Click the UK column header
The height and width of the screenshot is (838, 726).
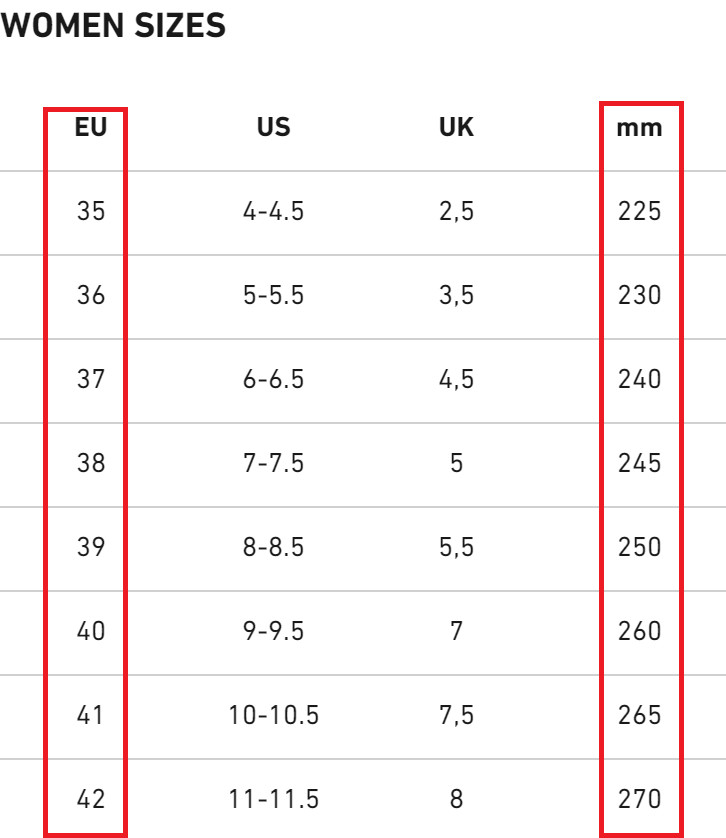456,128
